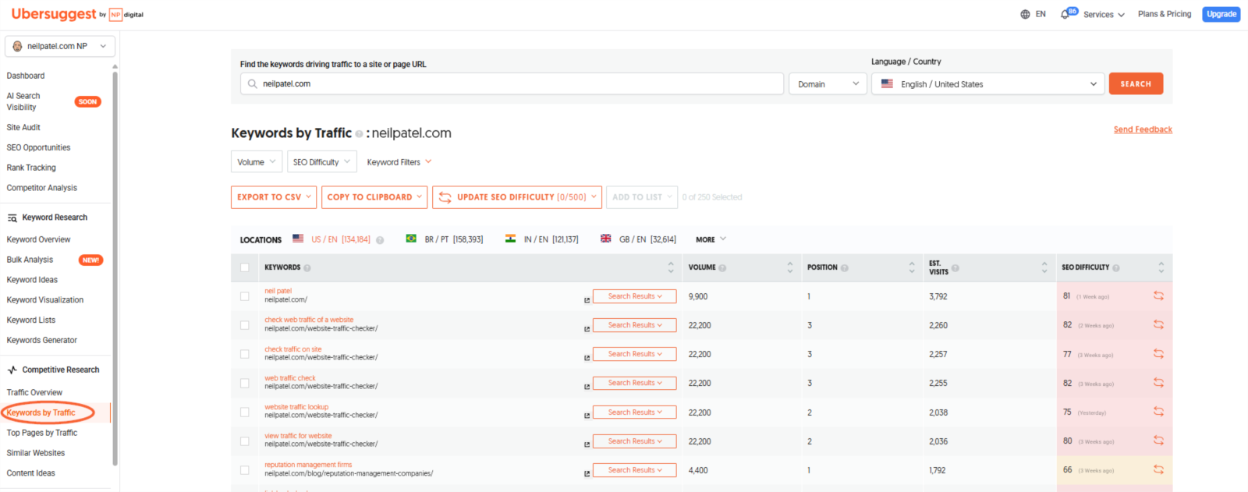Screen dimensions: 1248x492
Task: Sort table by Position column arrows
Action: (x=912, y=268)
